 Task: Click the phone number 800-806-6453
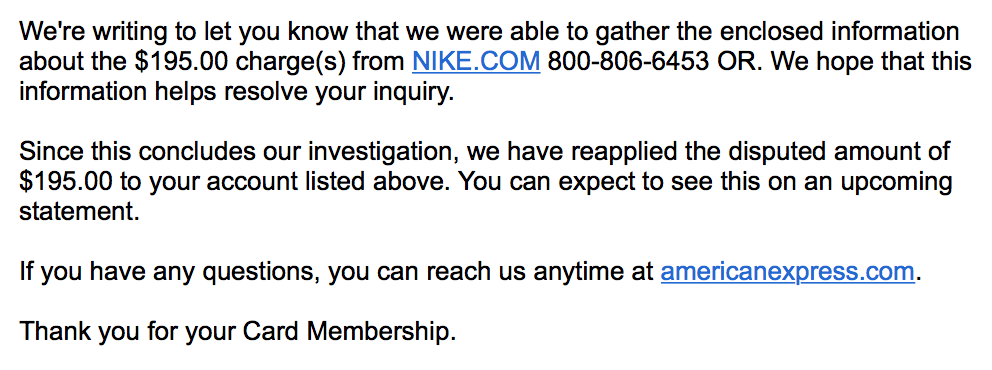coord(626,62)
